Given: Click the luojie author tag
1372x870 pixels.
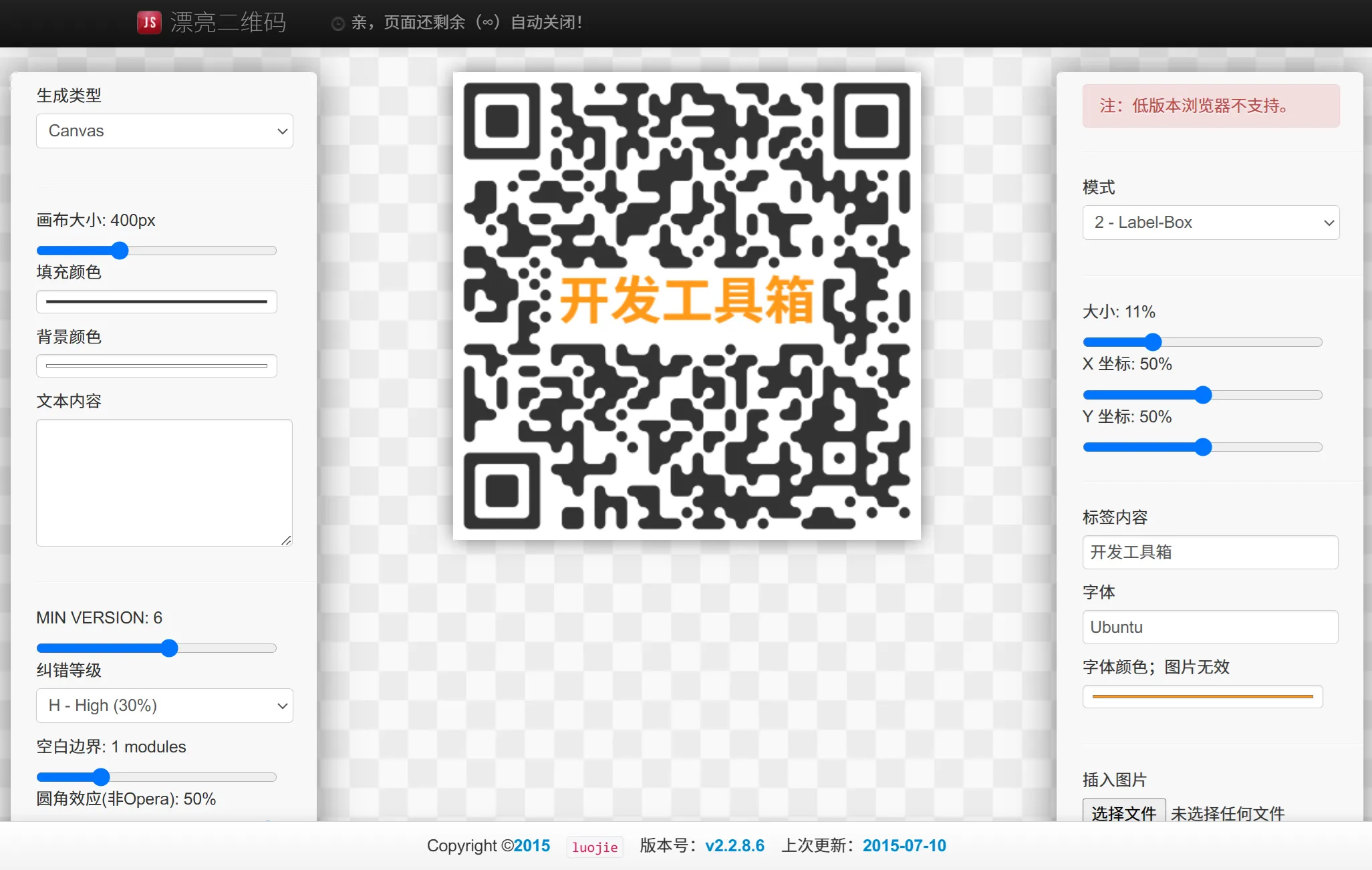Looking at the screenshot, I should [595, 847].
